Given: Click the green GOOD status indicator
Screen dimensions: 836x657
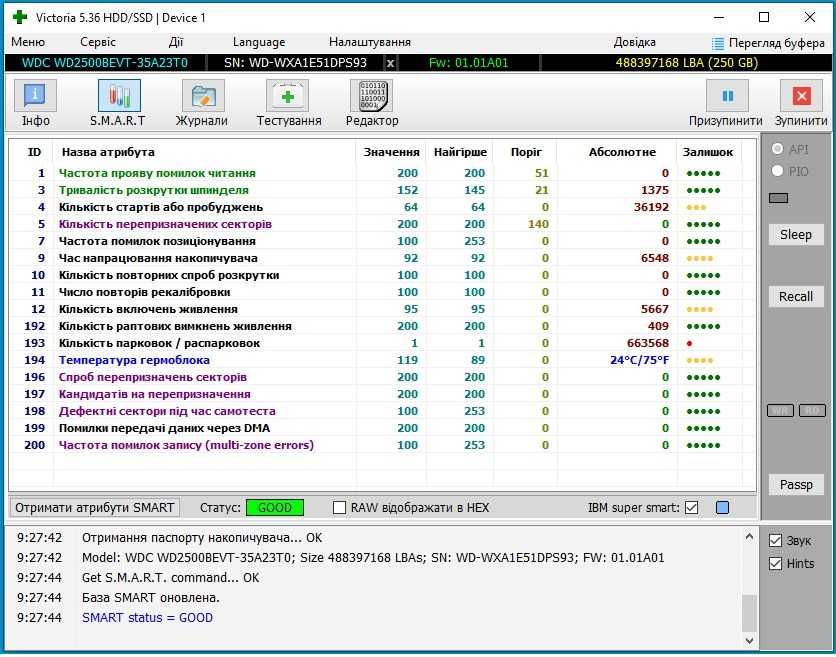Looking at the screenshot, I should click(275, 508).
